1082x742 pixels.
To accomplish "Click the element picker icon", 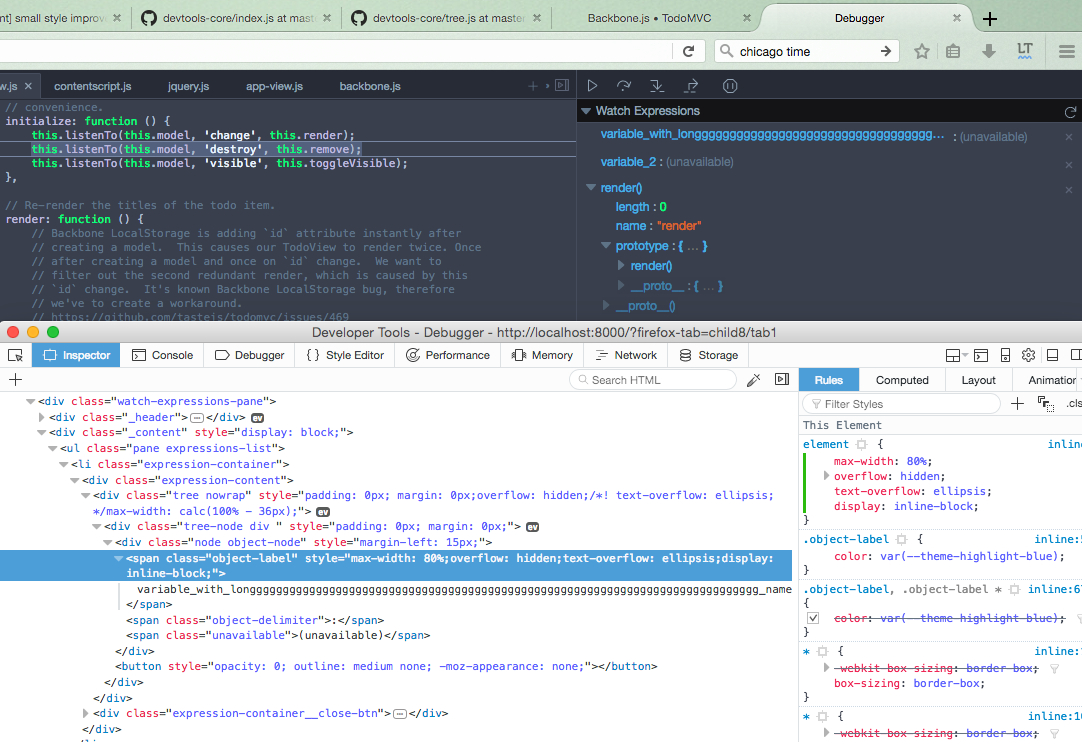I will [15, 355].
